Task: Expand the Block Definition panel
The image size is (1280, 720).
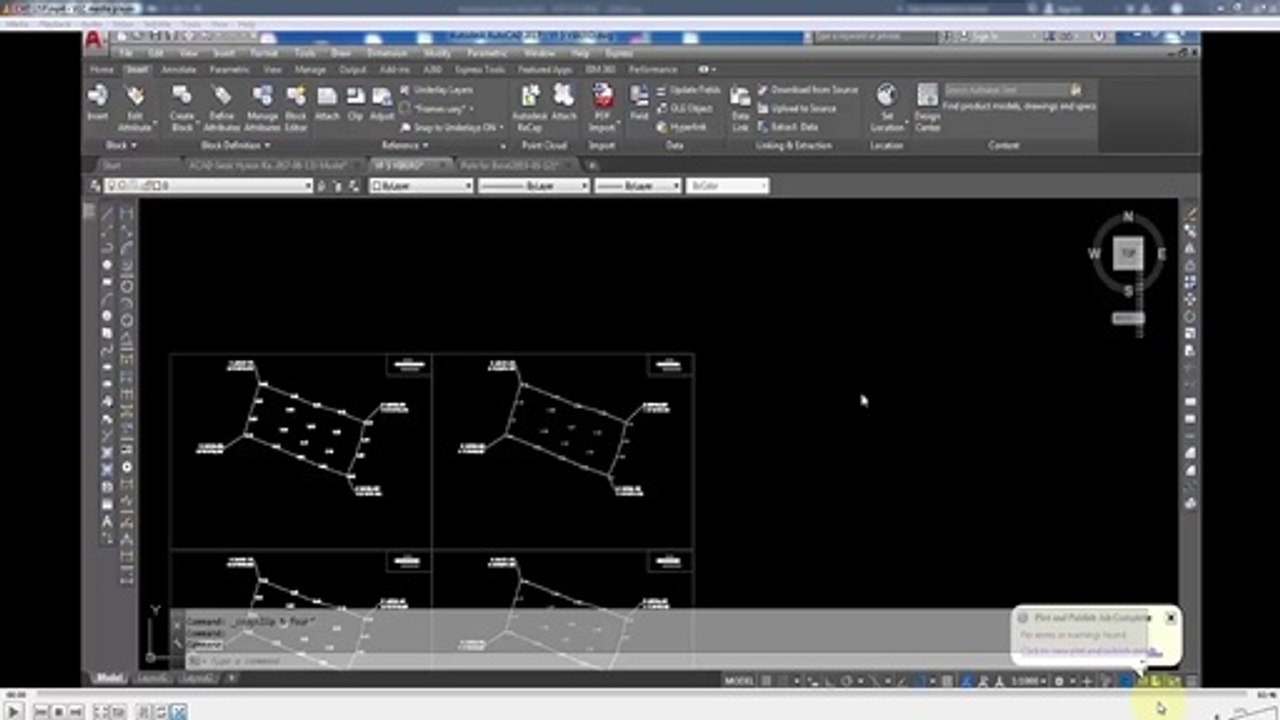Action: pyautogui.click(x=236, y=146)
